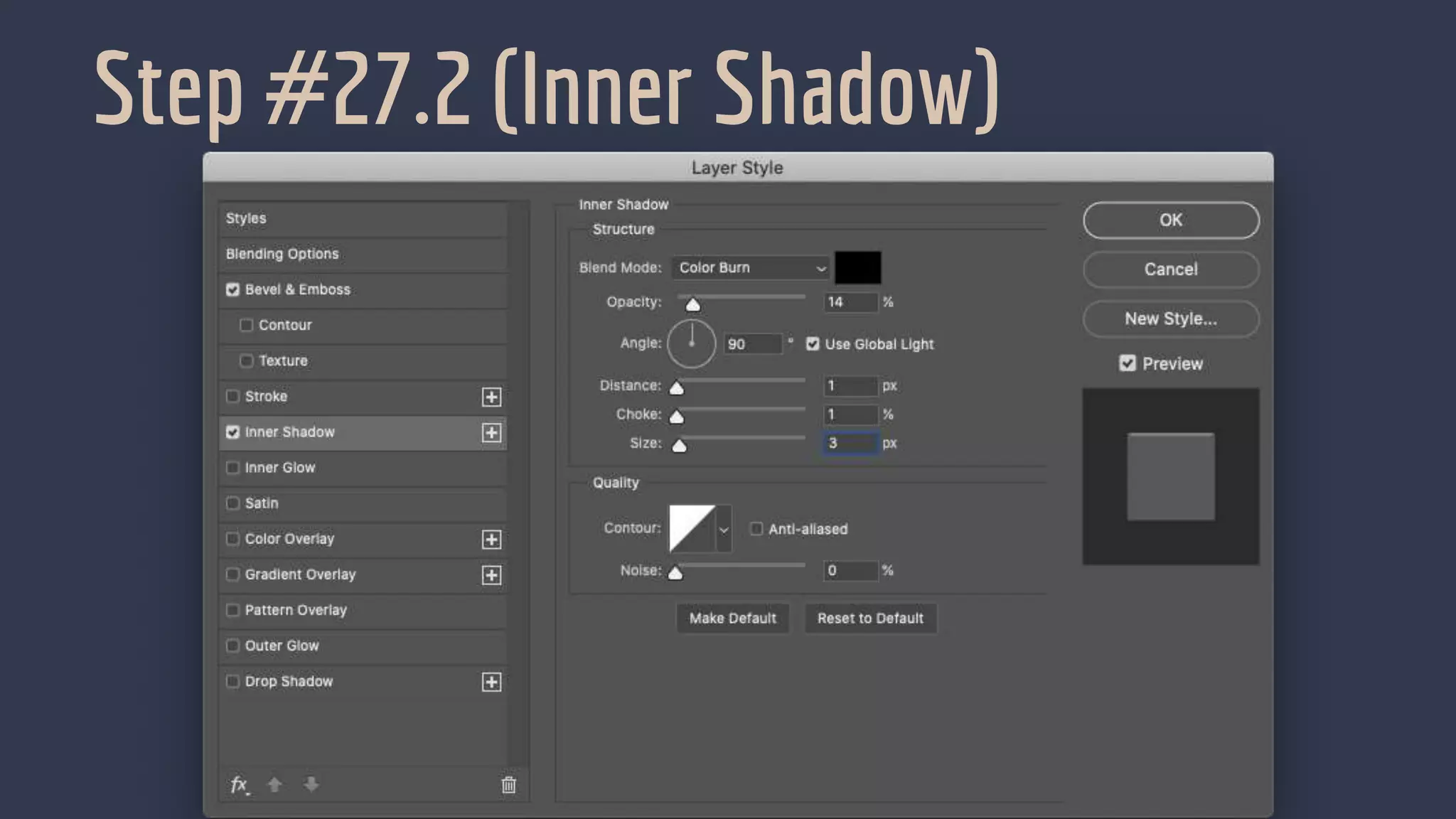The width and height of the screenshot is (1456, 819).
Task: Click plus icon next to Gradient Overlay
Action: (x=491, y=575)
